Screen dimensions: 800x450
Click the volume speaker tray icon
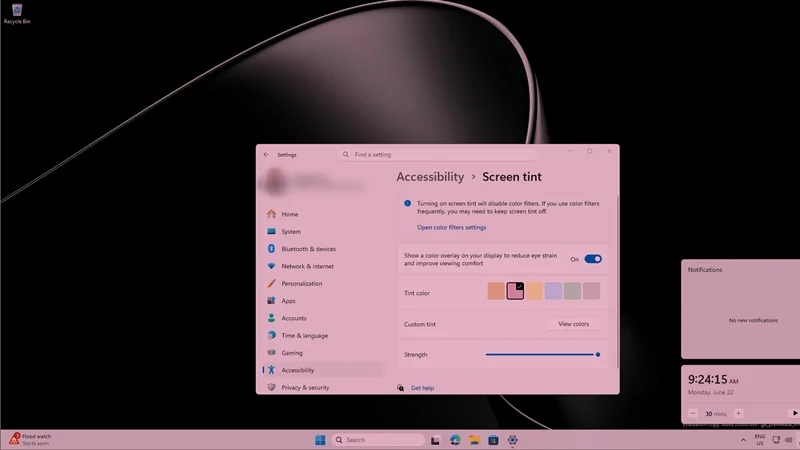(x=789, y=440)
